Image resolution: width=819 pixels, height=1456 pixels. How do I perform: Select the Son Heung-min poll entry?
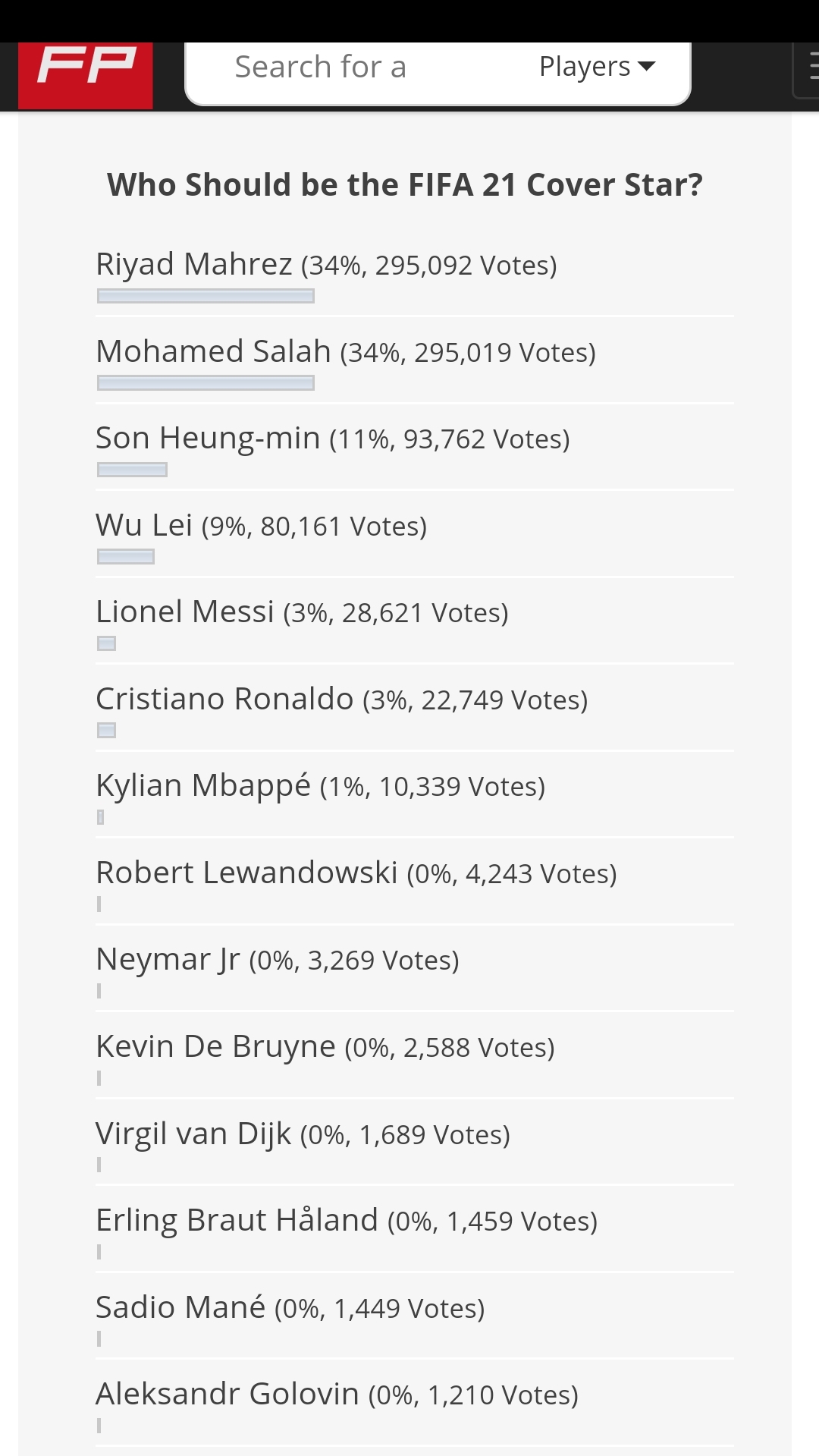[332, 439]
